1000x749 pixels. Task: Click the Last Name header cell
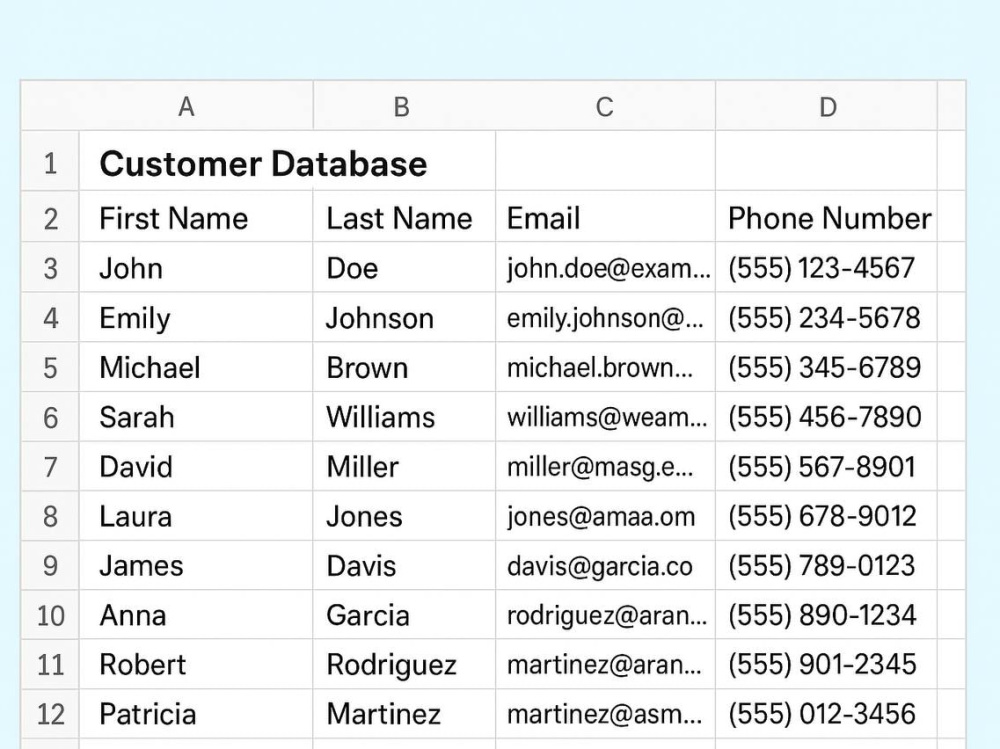click(x=404, y=216)
